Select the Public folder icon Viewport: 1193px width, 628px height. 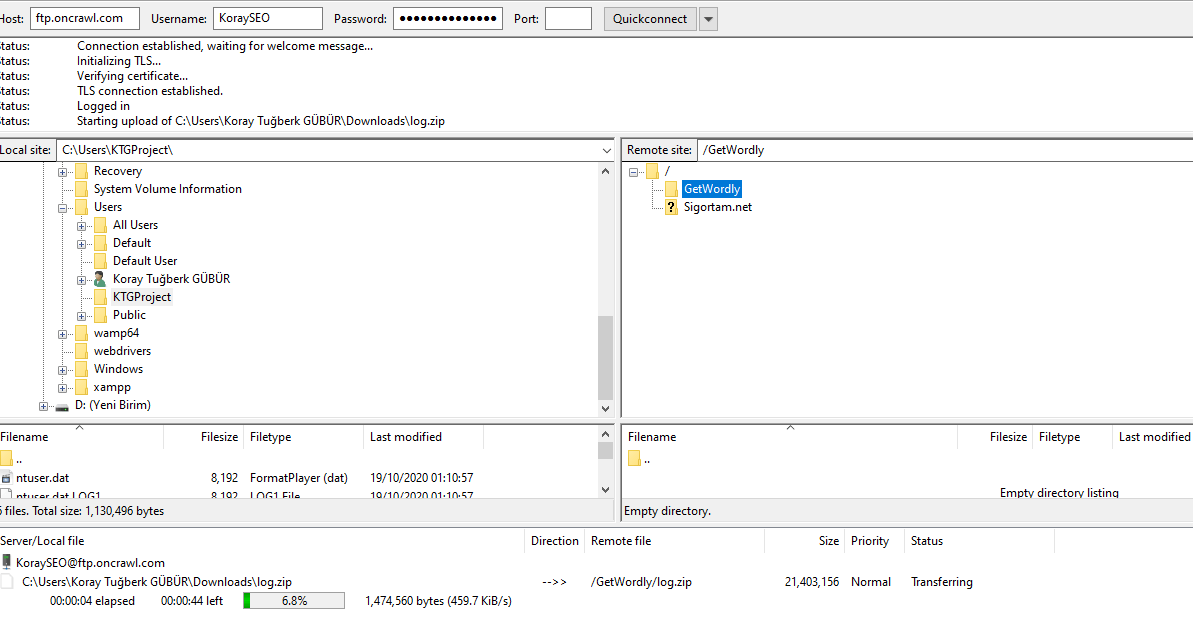tap(100, 315)
